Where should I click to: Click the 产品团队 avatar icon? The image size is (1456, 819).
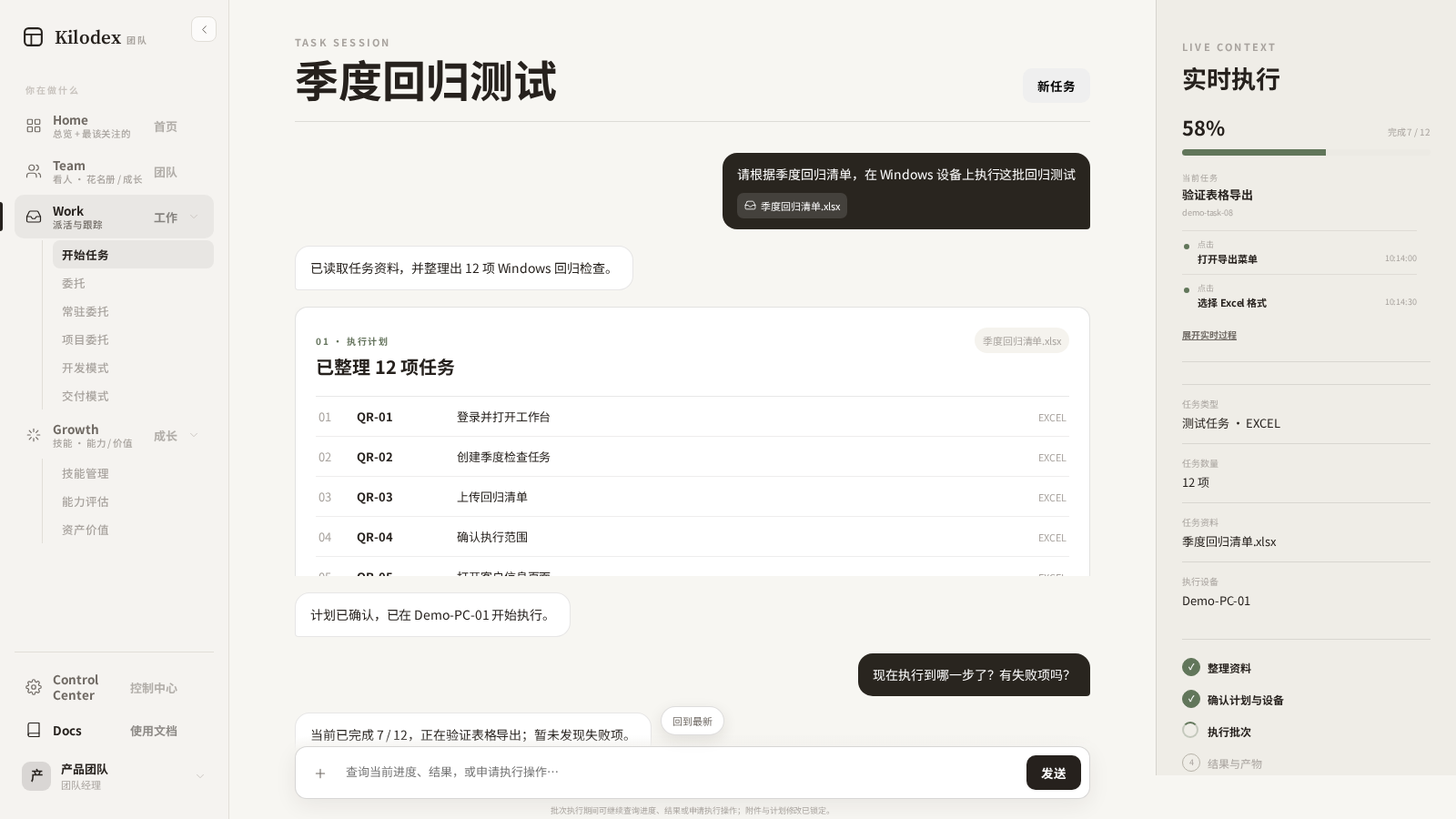[36, 775]
